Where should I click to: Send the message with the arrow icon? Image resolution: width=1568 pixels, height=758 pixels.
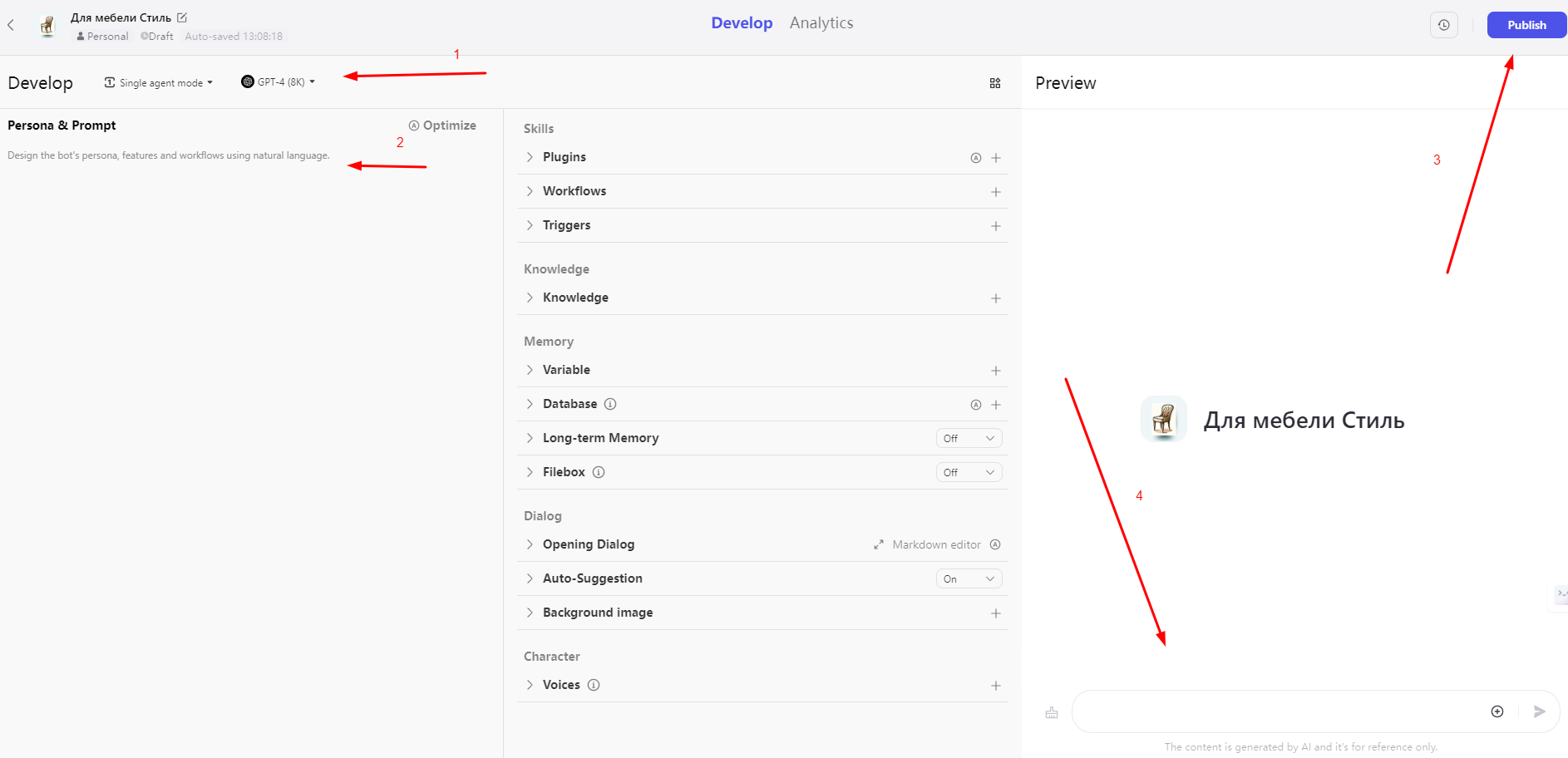(1540, 711)
